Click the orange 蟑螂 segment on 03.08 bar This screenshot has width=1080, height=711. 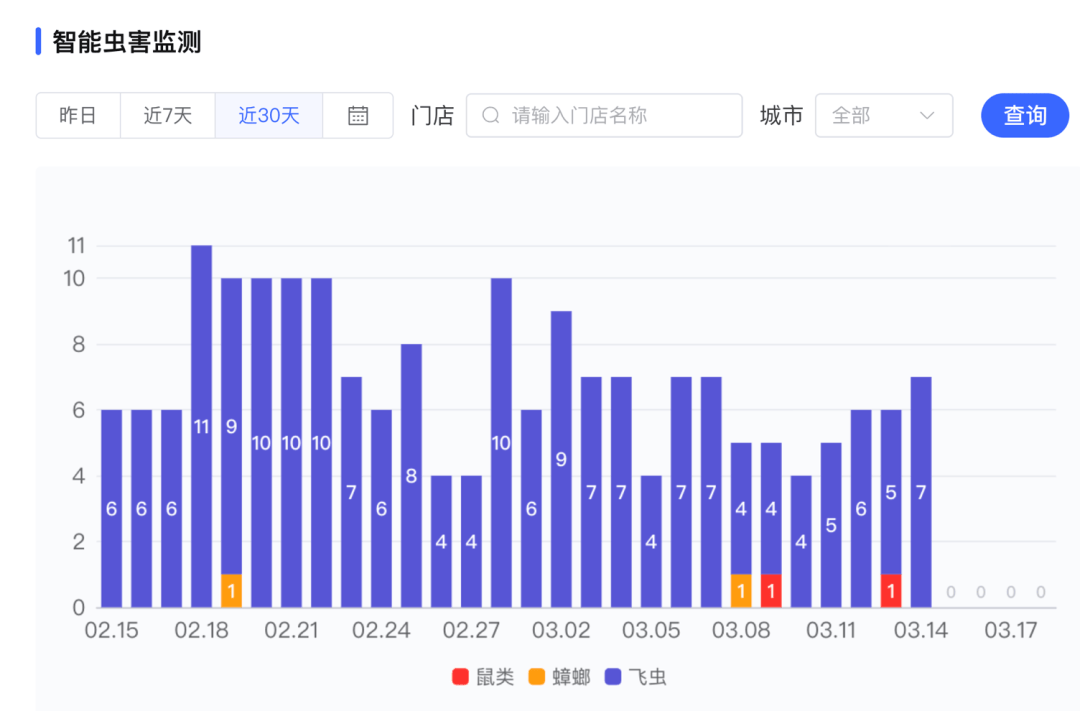tap(741, 591)
